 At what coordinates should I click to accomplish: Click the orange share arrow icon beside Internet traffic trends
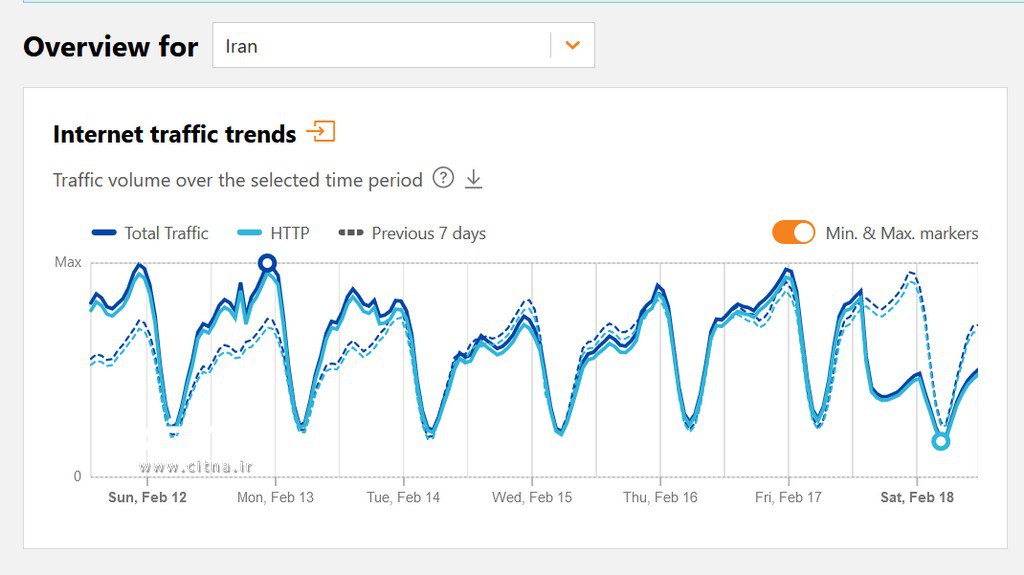click(x=321, y=132)
